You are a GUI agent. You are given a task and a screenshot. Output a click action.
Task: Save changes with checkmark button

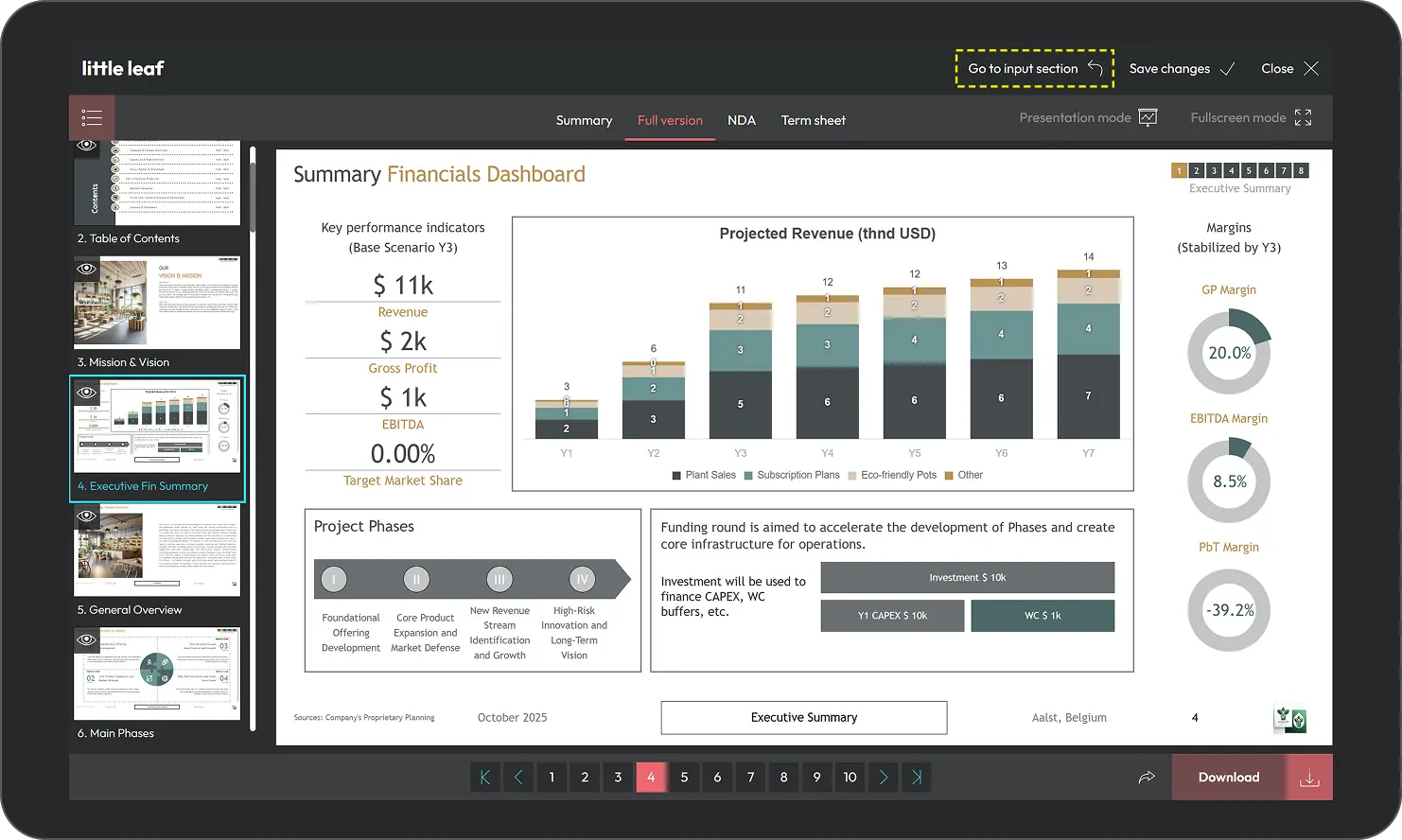pyautogui.click(x=1182, y=69)
